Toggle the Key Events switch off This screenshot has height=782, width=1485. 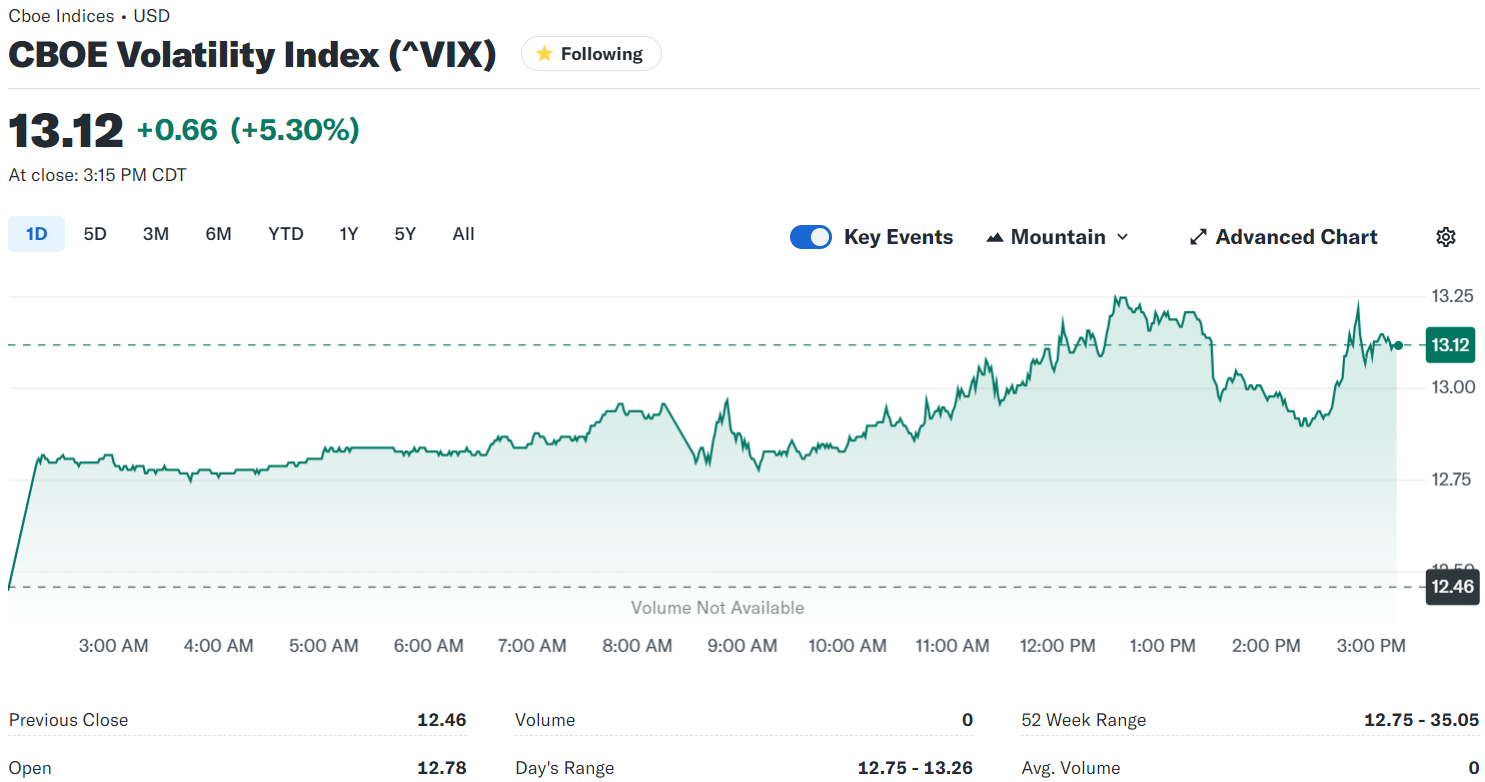[811, 237]
